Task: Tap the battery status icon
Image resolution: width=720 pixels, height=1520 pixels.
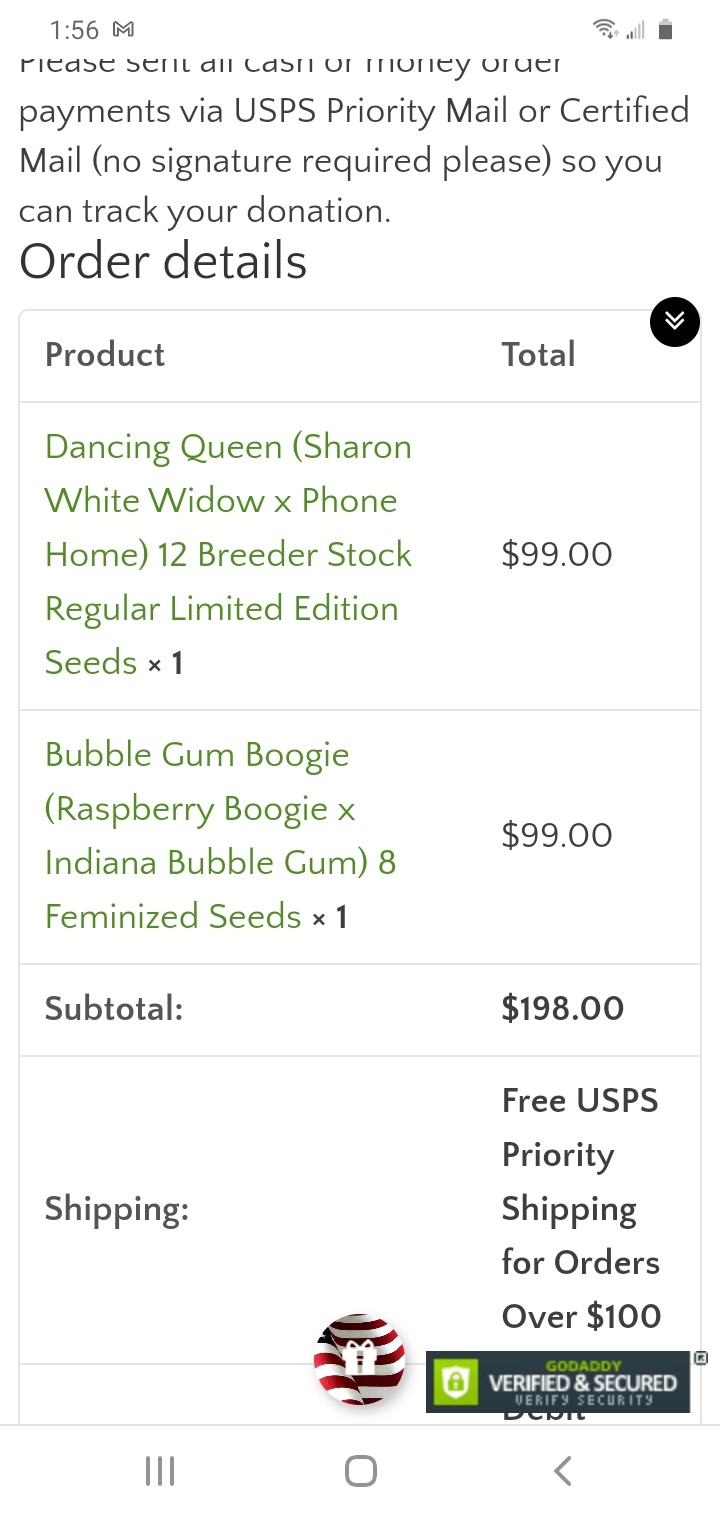Action: (666, 29)
